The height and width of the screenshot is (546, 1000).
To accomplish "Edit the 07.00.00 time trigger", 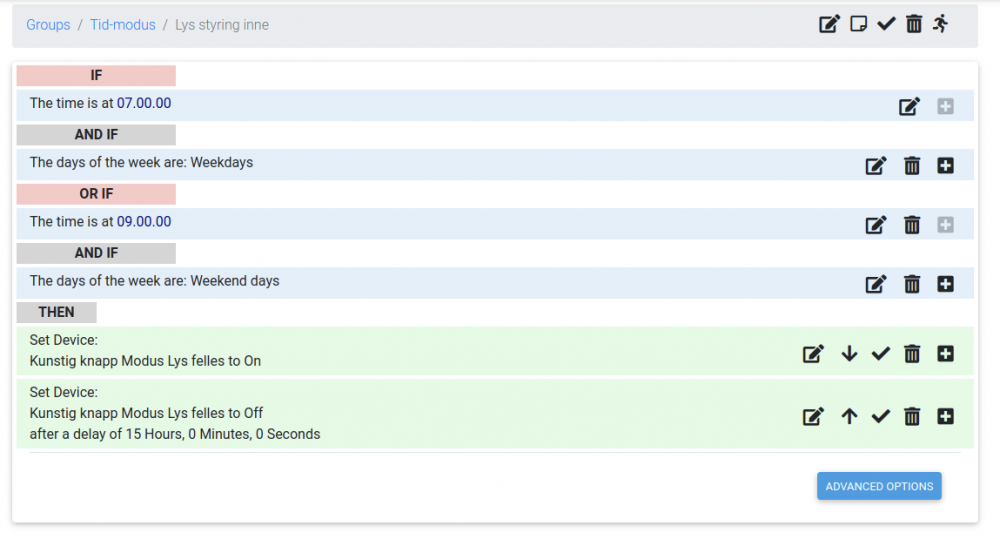I will pos(909,107).
